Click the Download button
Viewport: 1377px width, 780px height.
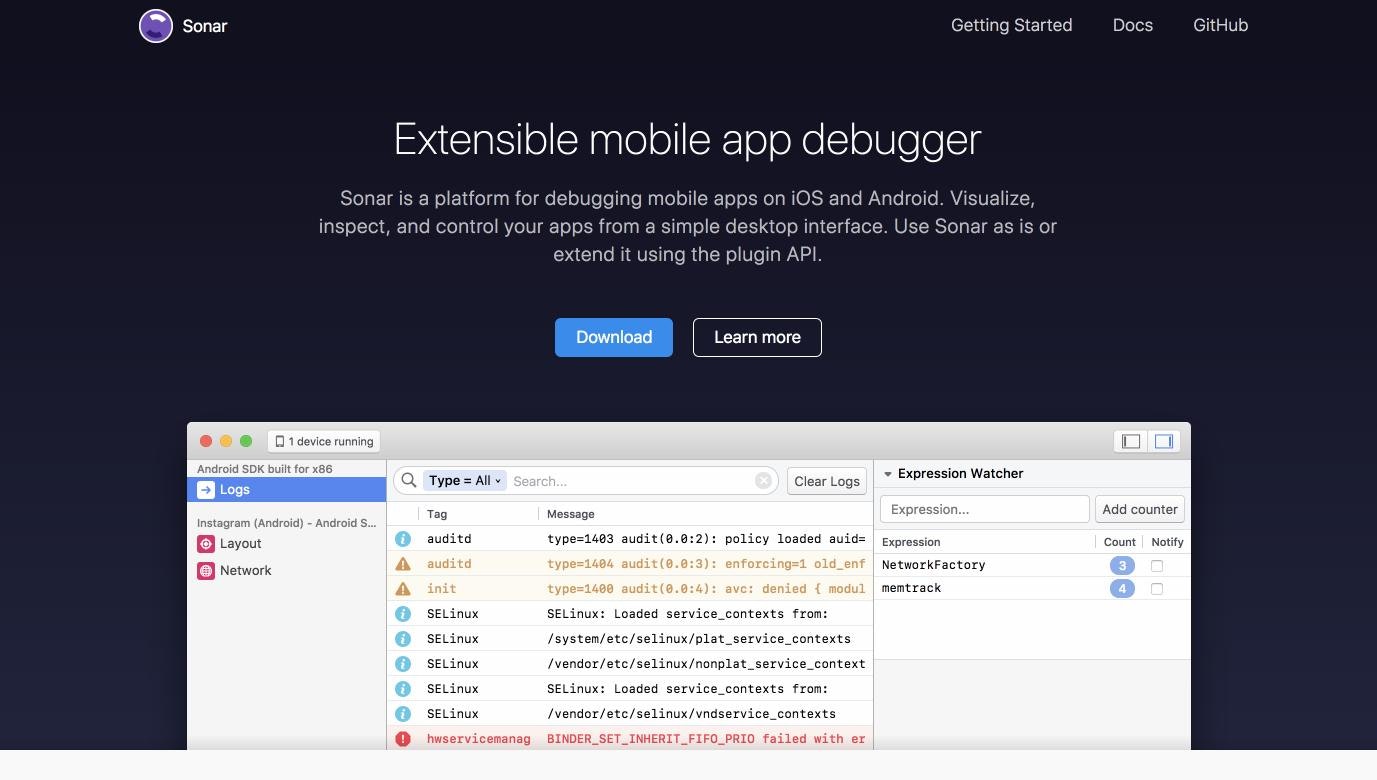[x=613, y=337]
